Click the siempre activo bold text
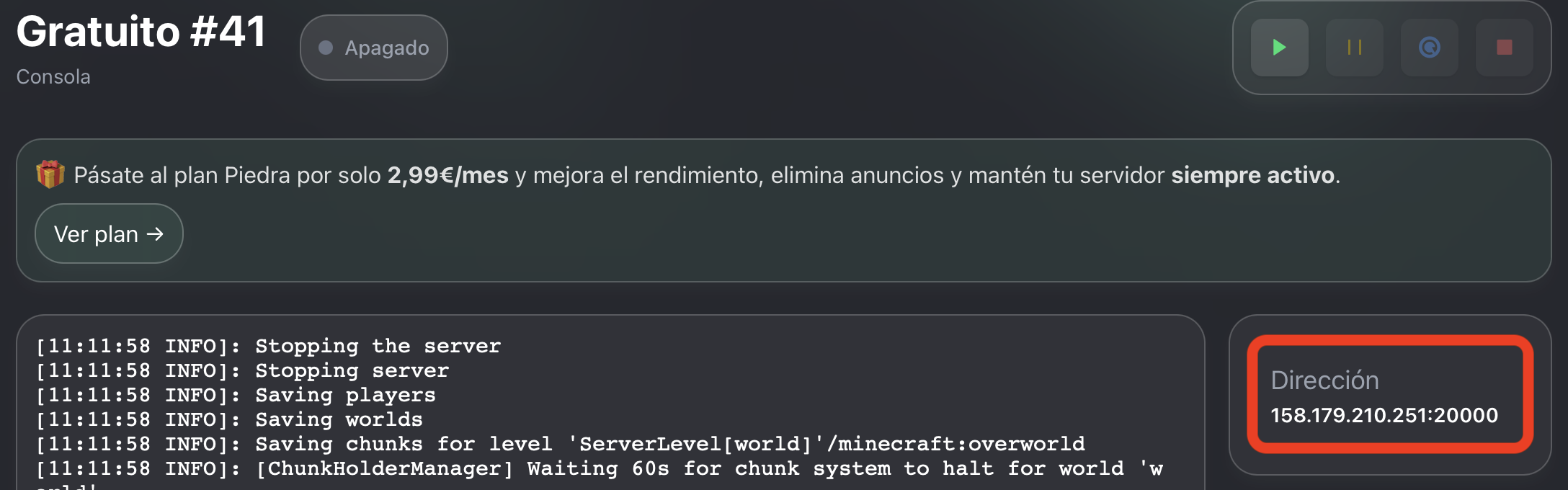This screenshot has width=1568, height=490. [1252, 175]
